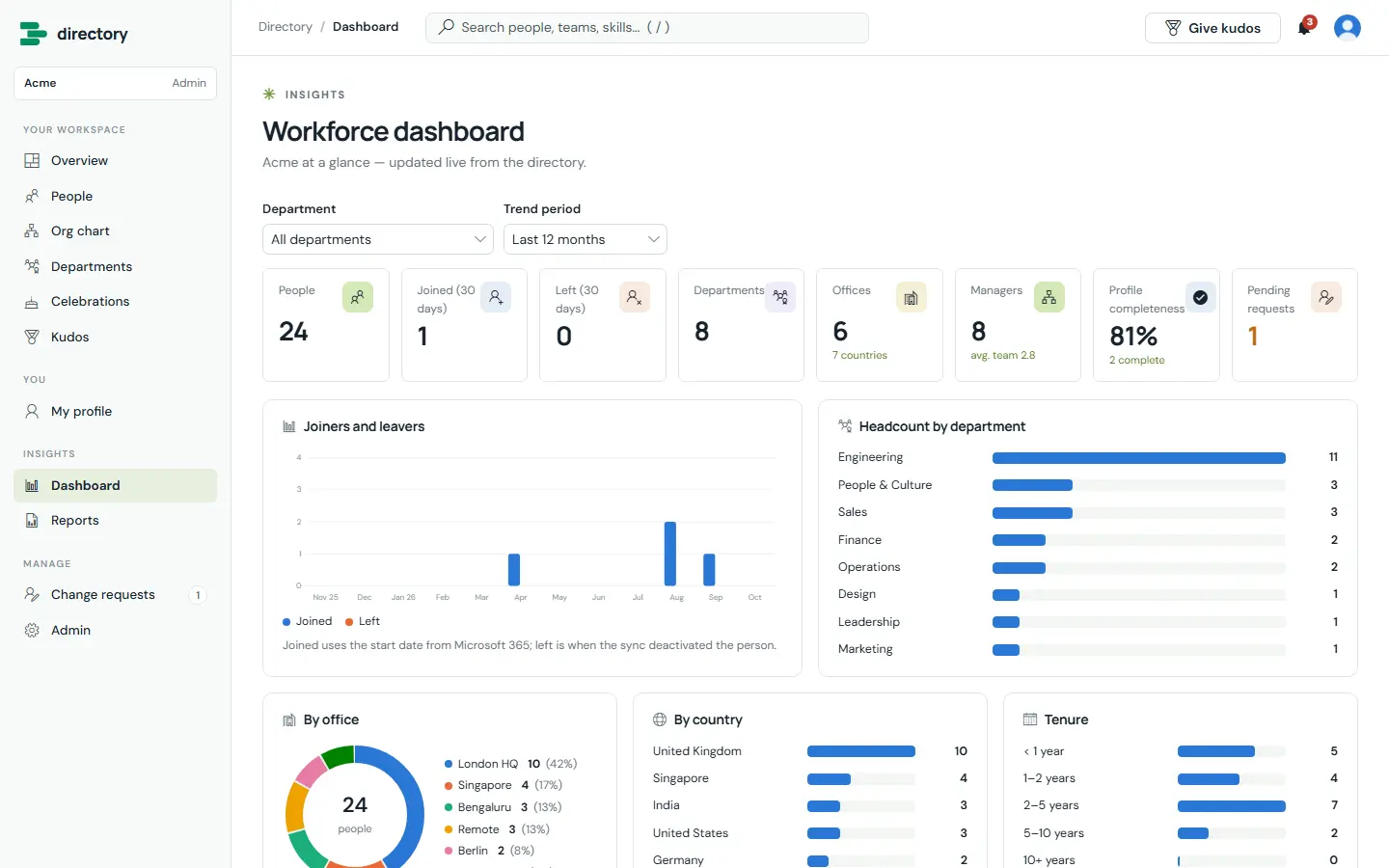The height and width of the screenshot is (868, 1389).
Task: Toggle the Left legend item
Action: [363, 621]
